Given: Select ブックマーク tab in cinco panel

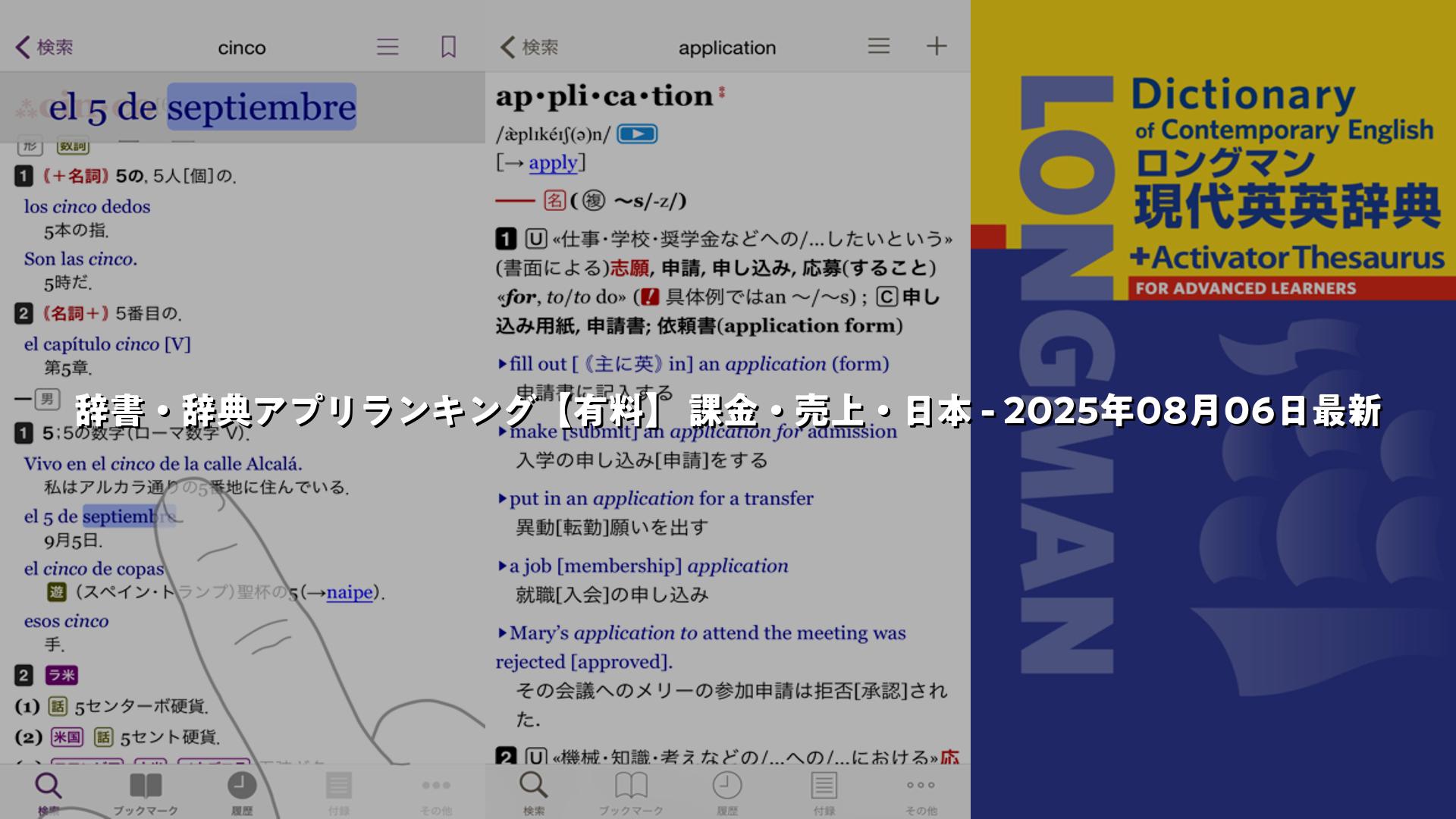Looking at the screenshot, I should tap(146, 793).
